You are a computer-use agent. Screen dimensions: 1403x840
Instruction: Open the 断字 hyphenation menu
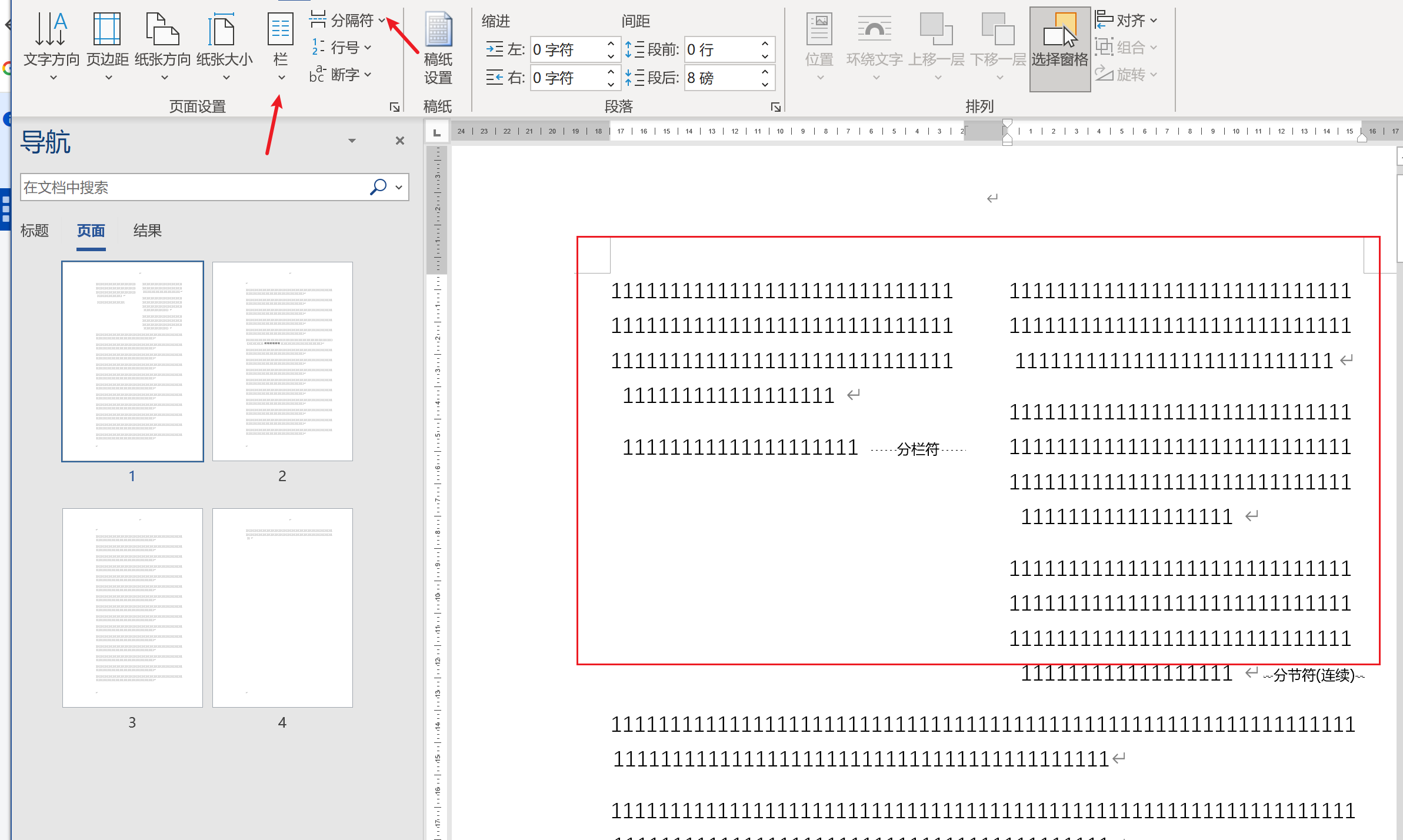[x=341, y=74]
